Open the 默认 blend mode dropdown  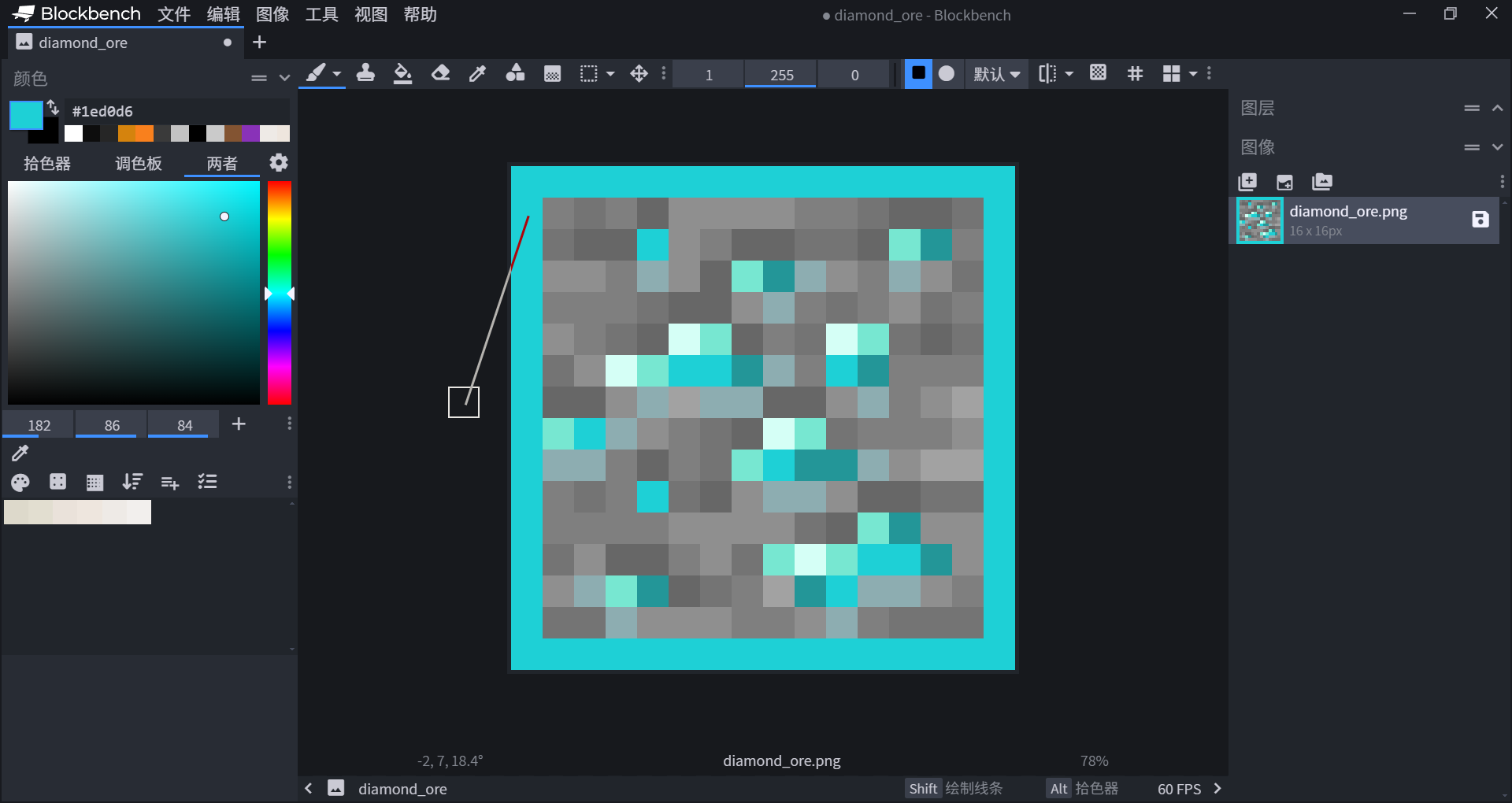tap(997, 74)
